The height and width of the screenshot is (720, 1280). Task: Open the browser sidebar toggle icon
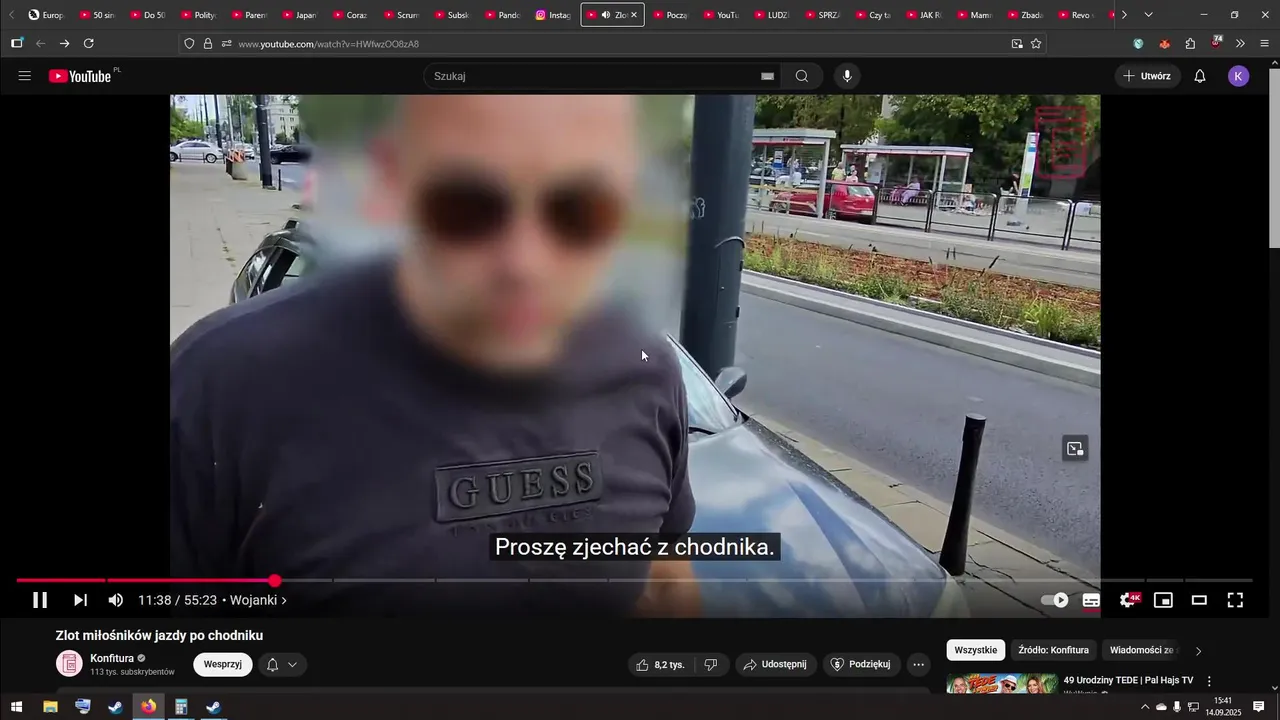pyautogui.click(x=17, y=44)
